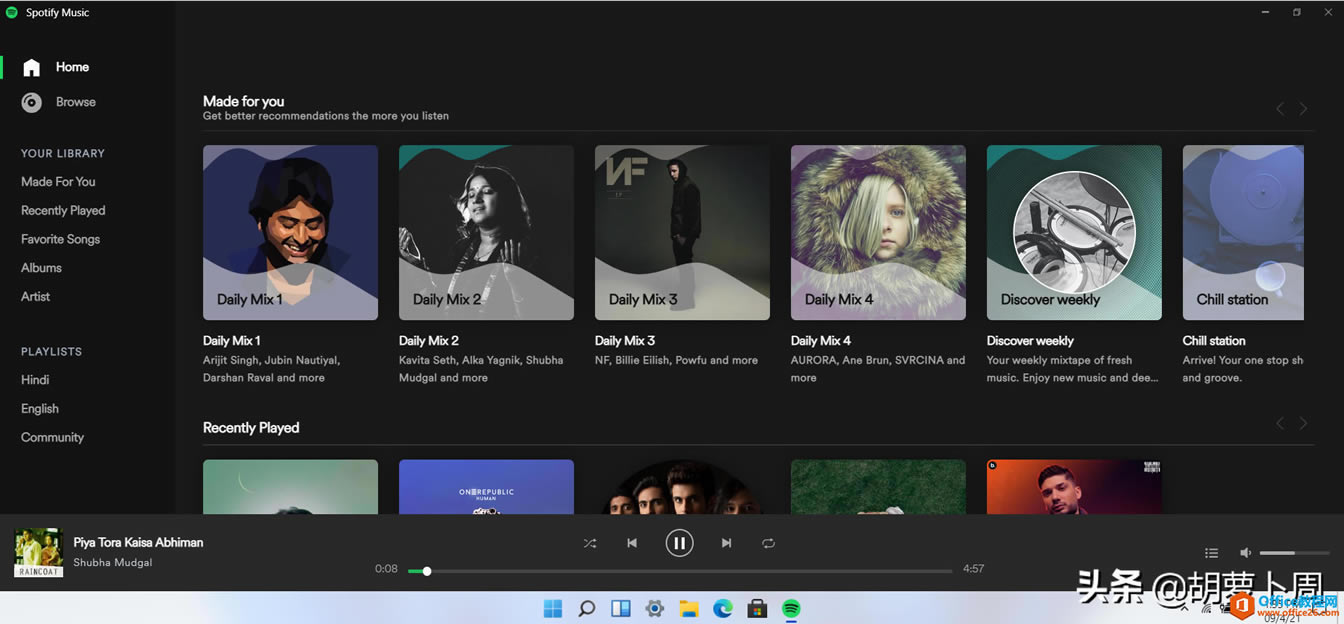
Task: Open File Explorer from taskbar
Action: point(689,608)
